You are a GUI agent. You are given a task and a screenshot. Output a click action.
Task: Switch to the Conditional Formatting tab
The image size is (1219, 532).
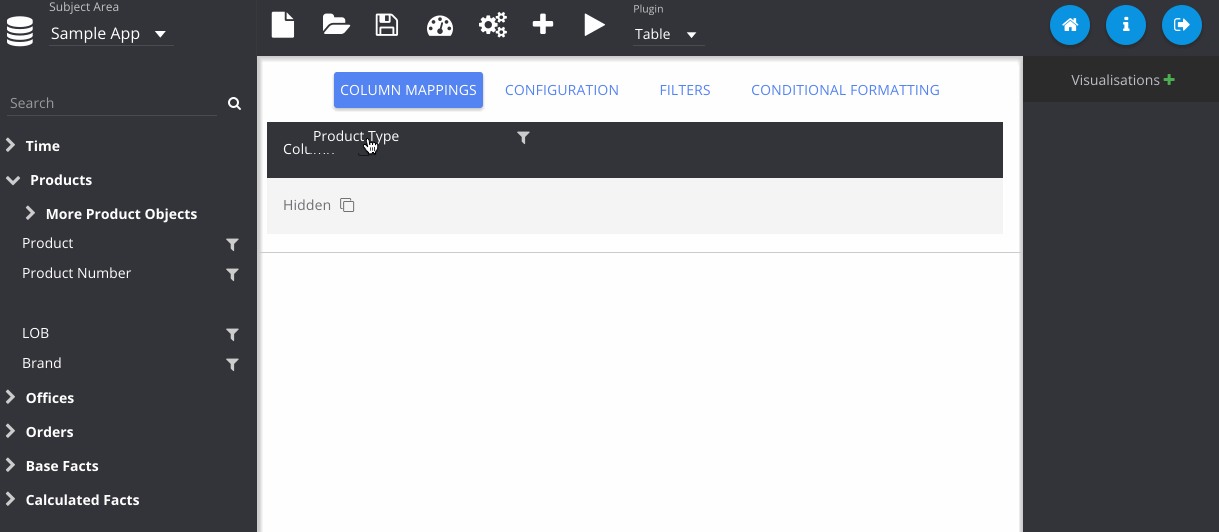click(x=845, y=90)
